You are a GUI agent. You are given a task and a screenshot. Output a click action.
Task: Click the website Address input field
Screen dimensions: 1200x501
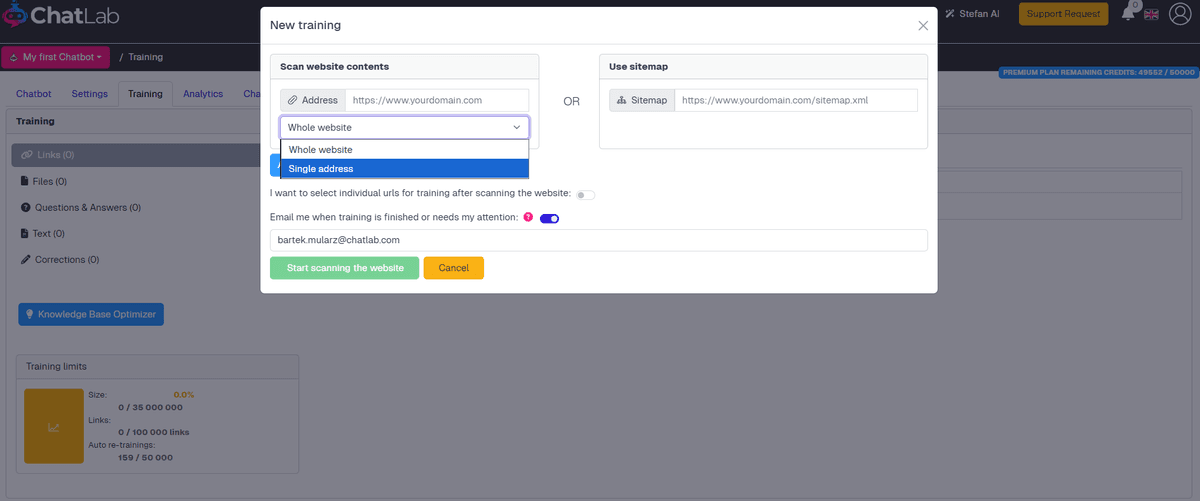(x=436, y=100)
